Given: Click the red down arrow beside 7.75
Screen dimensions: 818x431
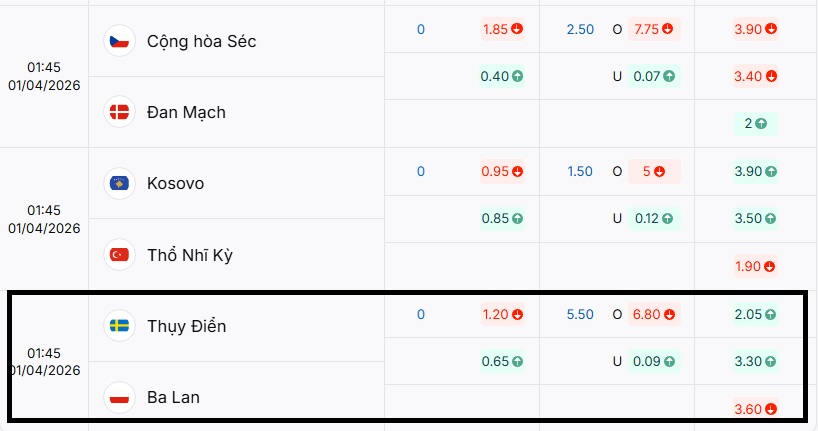Looking at the screenshot, I should pos(667,29).
